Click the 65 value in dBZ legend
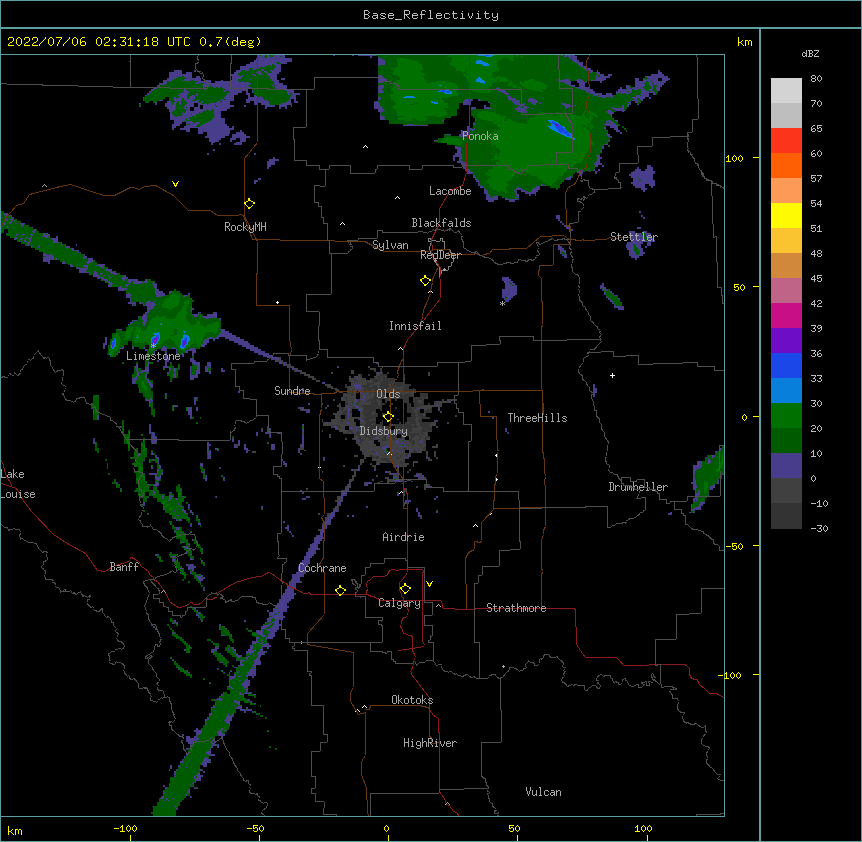The image size is (862, 842). point(816,129)
